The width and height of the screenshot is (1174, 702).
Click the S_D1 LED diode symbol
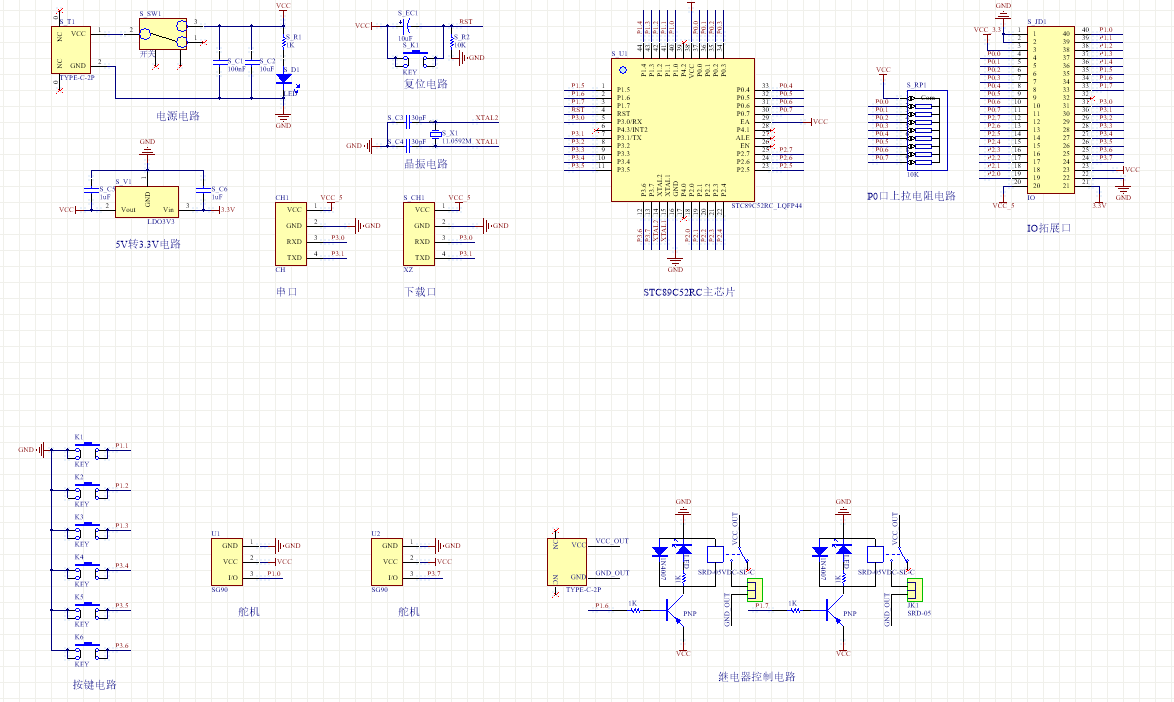point(283,78)
